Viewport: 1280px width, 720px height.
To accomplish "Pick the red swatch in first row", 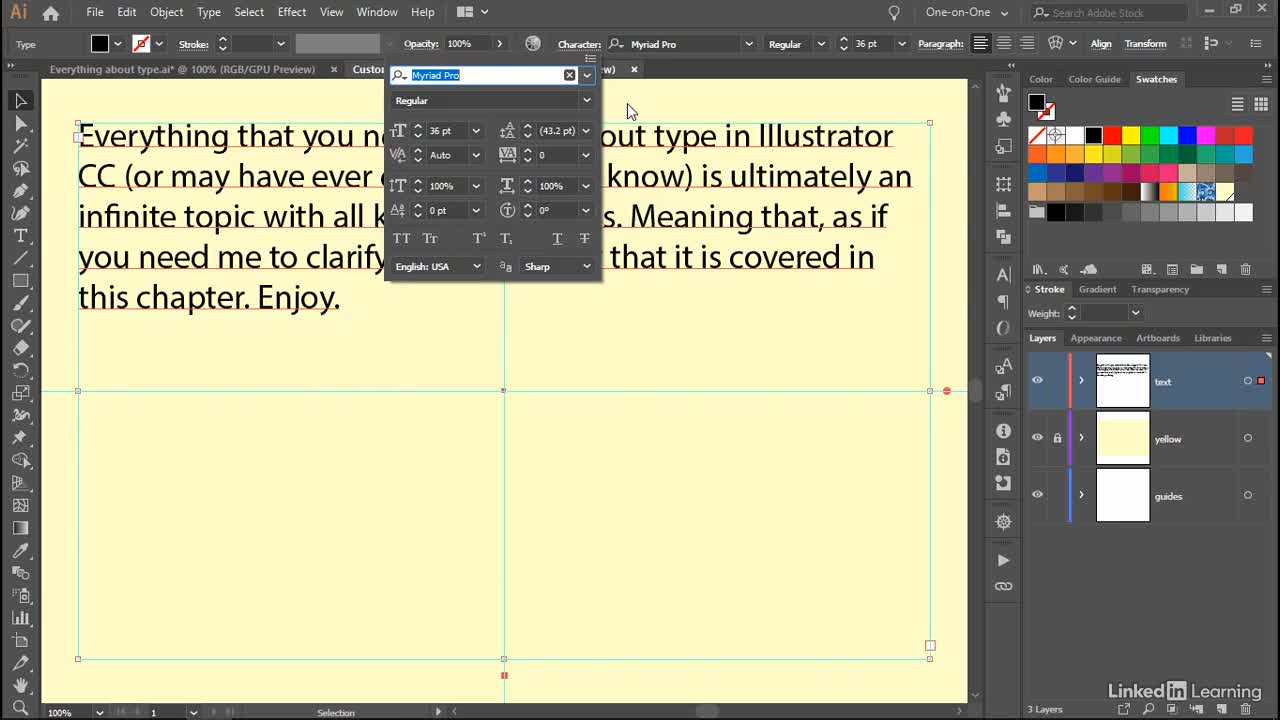I will coord(1111,135).
